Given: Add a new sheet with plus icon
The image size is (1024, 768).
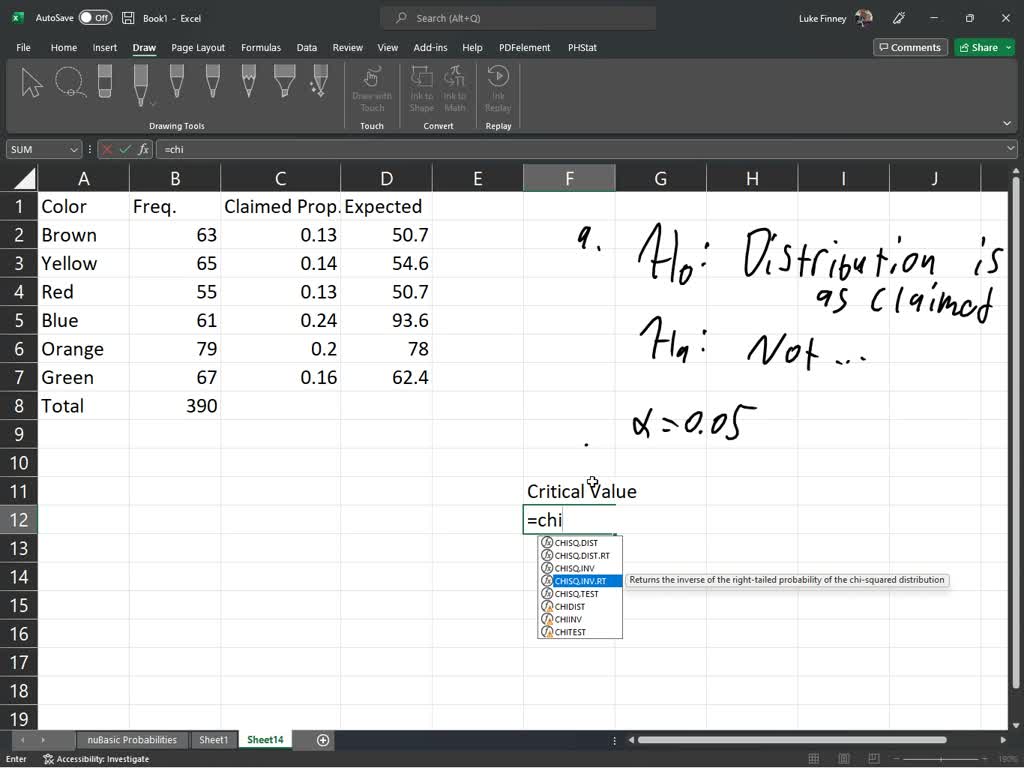Looking at the screenshot, I should [323, 740].
